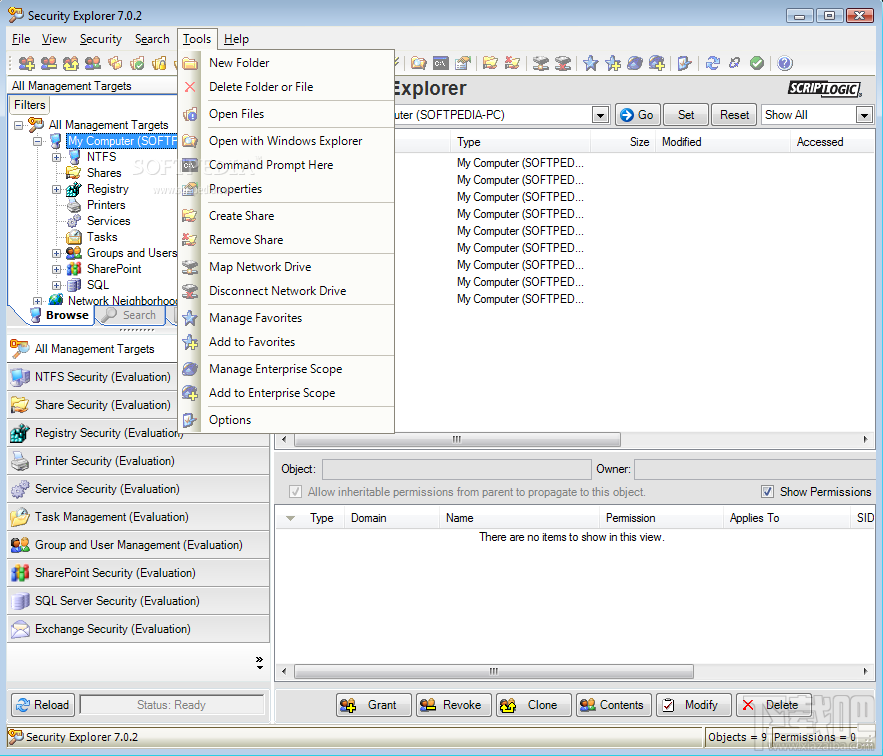
Task: Click the grant-permission toolbar icon with plus sign
Action: click(26, 63)
